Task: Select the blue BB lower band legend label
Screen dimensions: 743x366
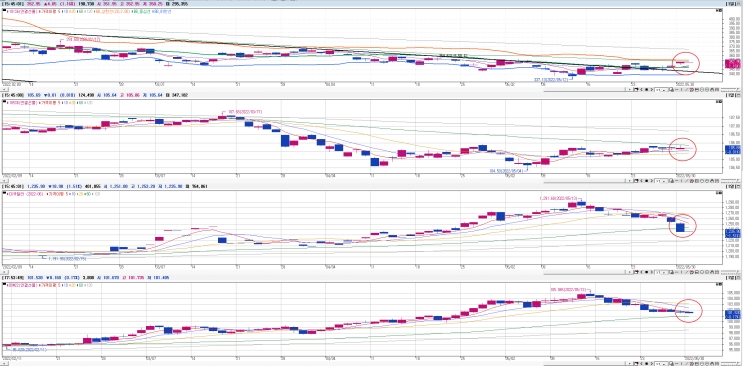Action: click(161, 11)
